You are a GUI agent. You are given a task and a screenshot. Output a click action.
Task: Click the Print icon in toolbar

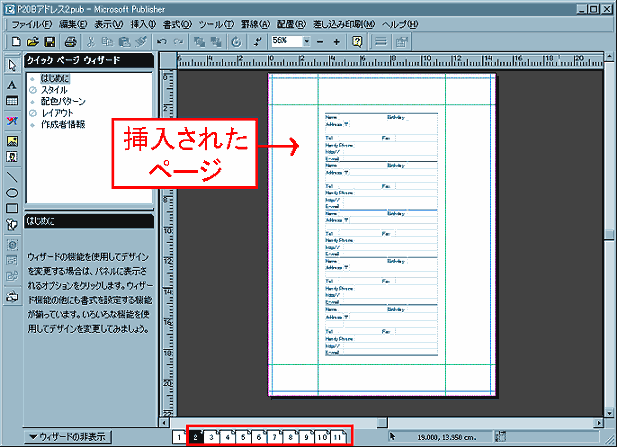click(70, 42)
